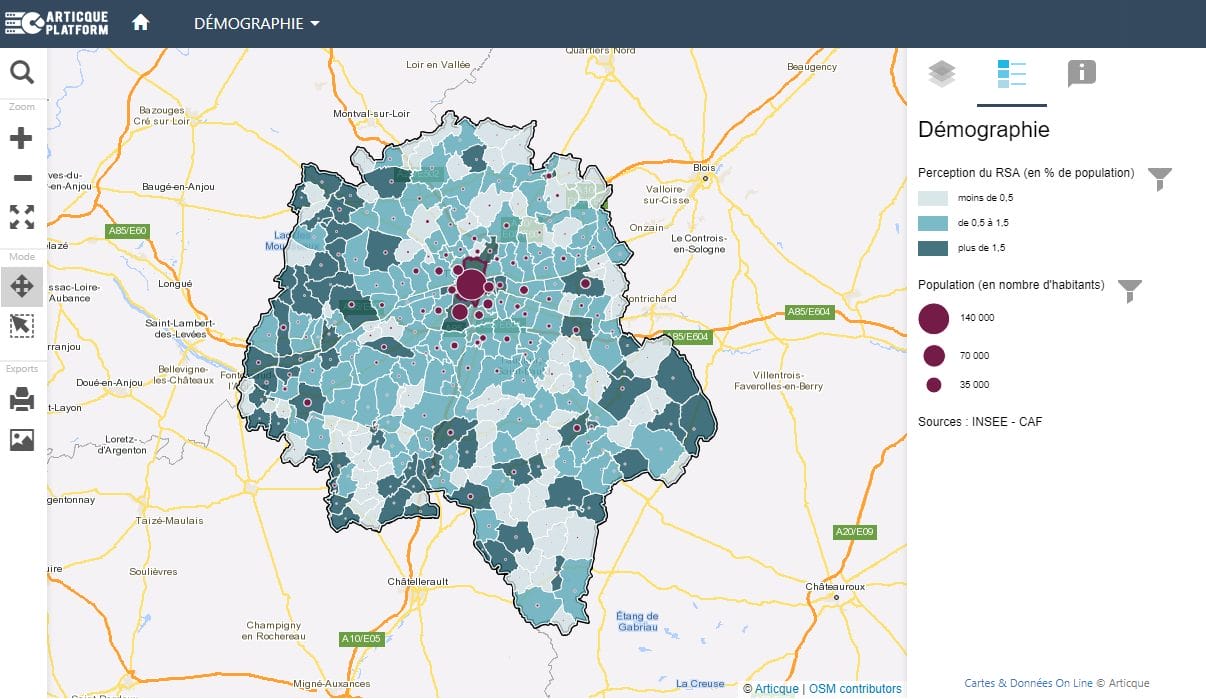Image resolution: width=1206 pixels, height=699 pixels.
Task: Open the DÉMOGRAPHIE dropdown menu
Action: pyautogui.click(x=256, y=24)
